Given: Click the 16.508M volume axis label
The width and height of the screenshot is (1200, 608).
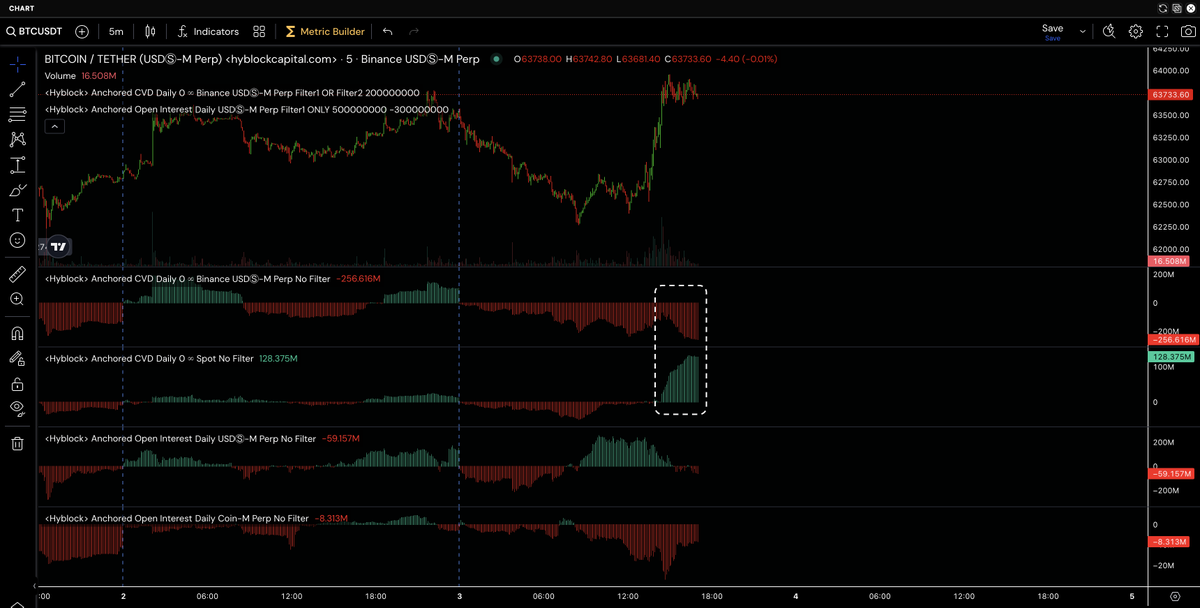Looking at the screenshot, I should pos(1170,261).
